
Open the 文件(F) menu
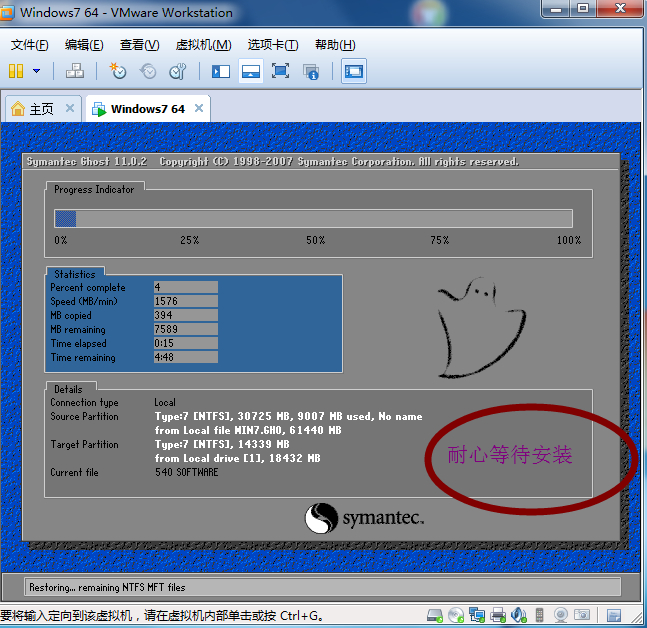coord(29,45)
